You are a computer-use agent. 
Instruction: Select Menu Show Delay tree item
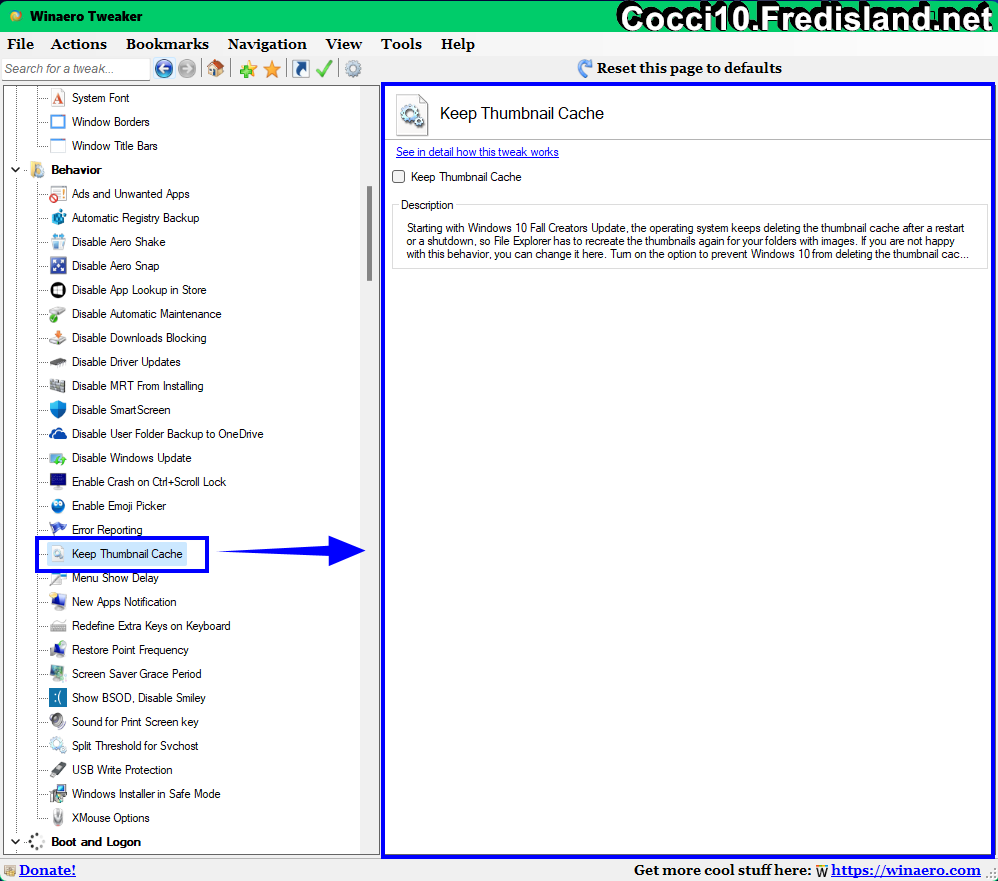(115, 578)
